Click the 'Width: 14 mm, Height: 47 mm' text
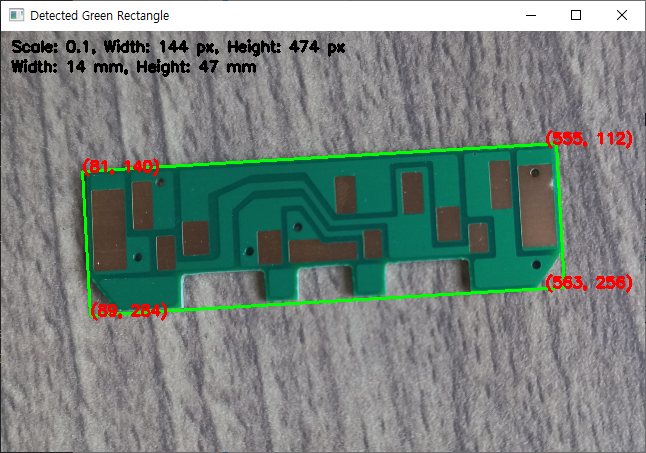This screenshot has width=646, height=453. (x=133, y=67)
